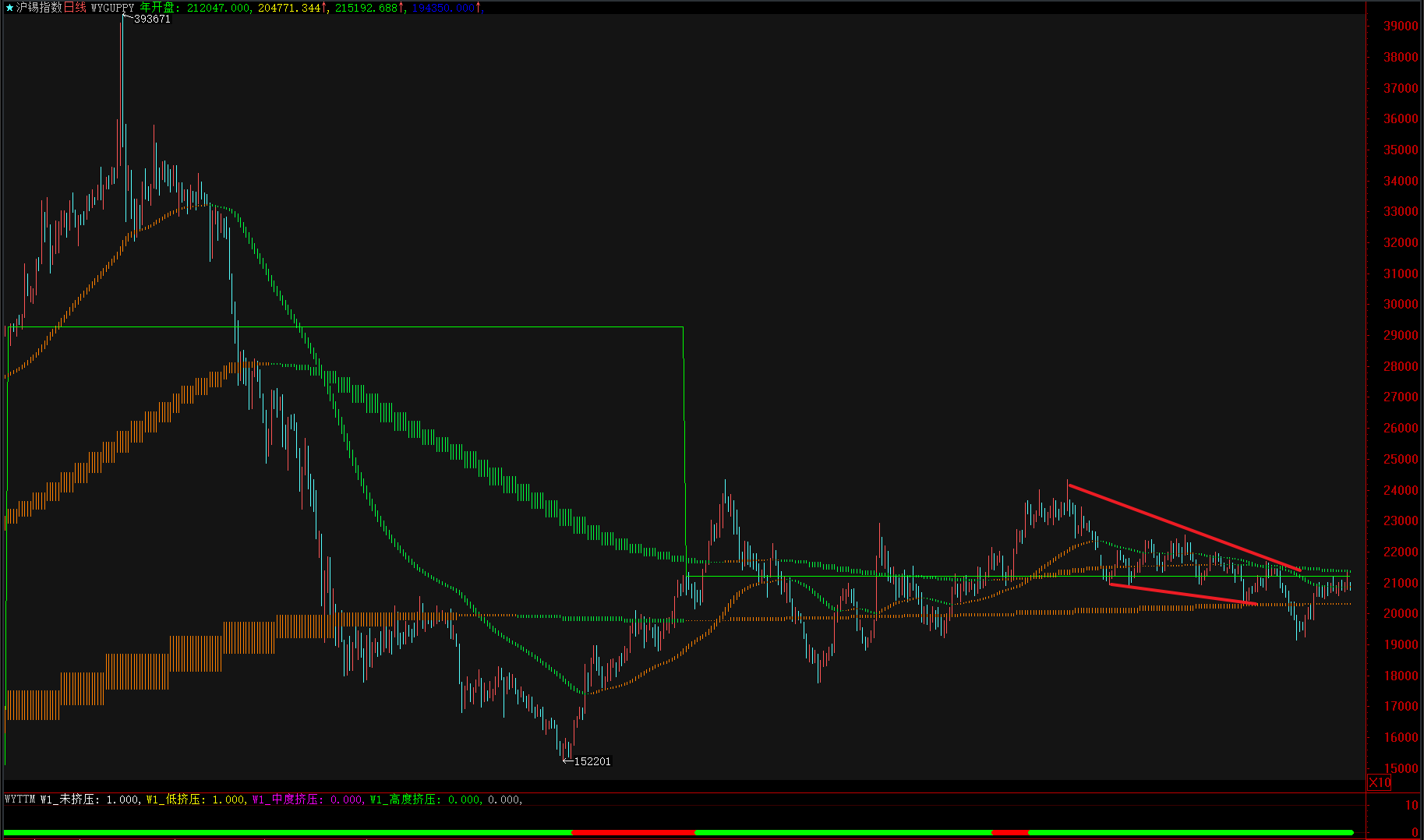Click the 21000 tick on price axis
Screen dimensions: 1424x840
tap(1400, 583)
